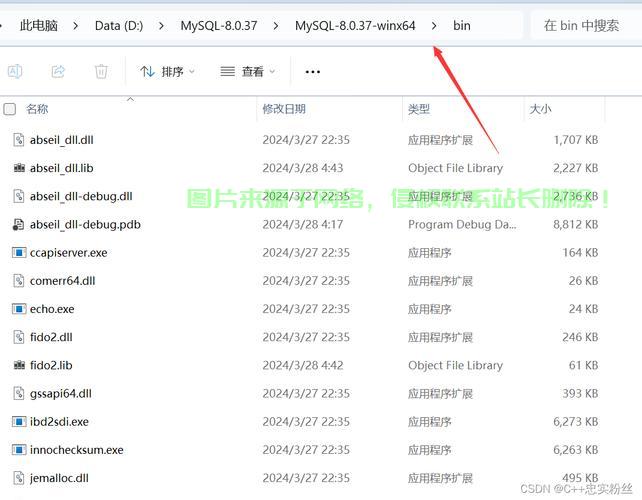Click the 164 KB size cell
642x500 pixels.
(x=580, y=253)
